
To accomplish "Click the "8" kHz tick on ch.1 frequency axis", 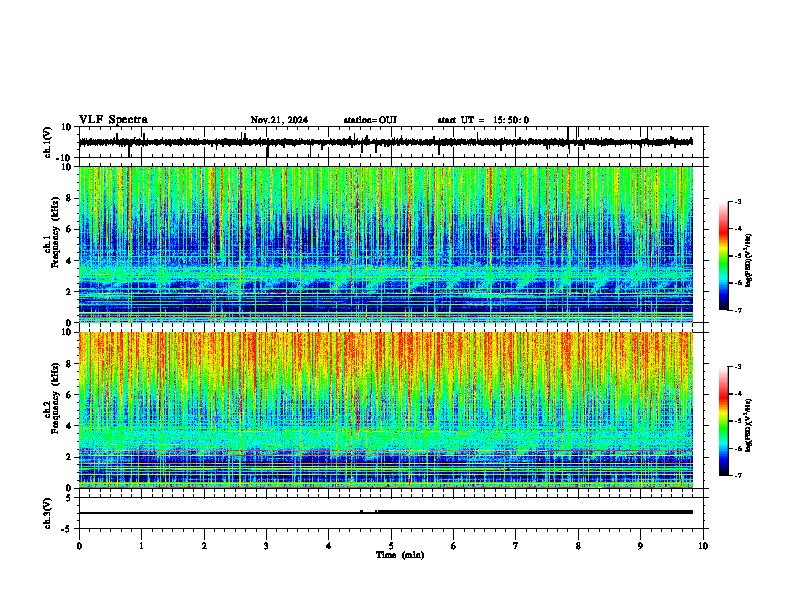I will 70,198.
